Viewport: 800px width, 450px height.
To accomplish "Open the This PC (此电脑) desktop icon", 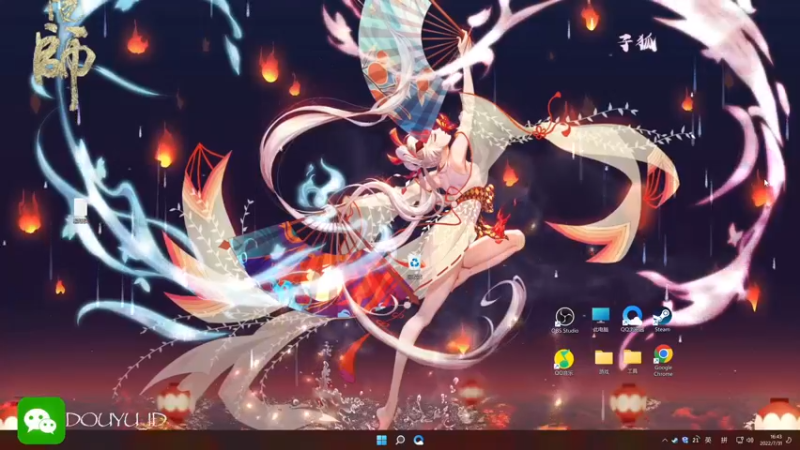I will [601, 319].
